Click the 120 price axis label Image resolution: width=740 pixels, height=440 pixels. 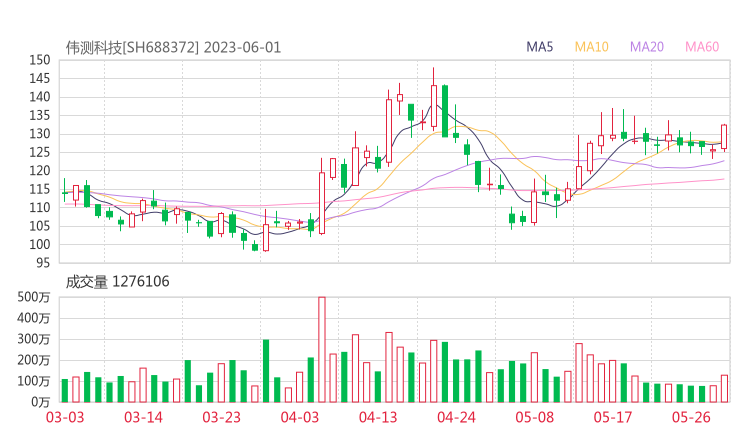40,170
